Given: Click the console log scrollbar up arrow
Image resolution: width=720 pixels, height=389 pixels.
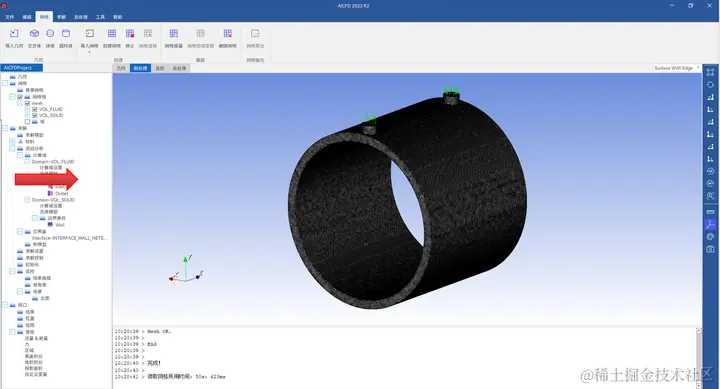Looking at the screenshot, I should click(699, 331).
